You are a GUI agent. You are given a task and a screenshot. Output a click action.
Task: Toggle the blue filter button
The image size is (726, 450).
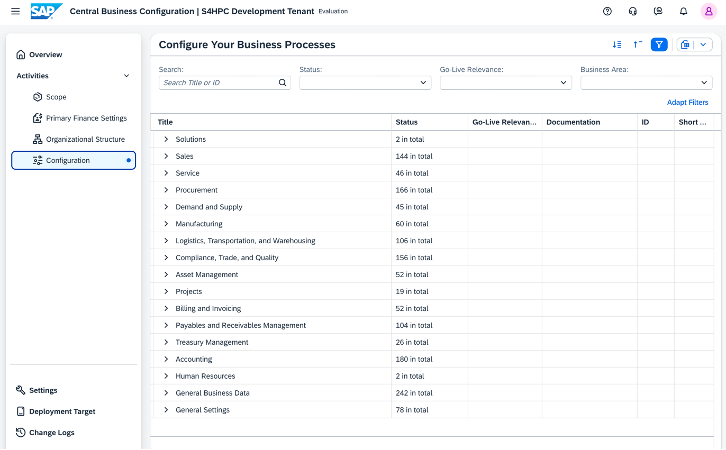click(659, 44)
